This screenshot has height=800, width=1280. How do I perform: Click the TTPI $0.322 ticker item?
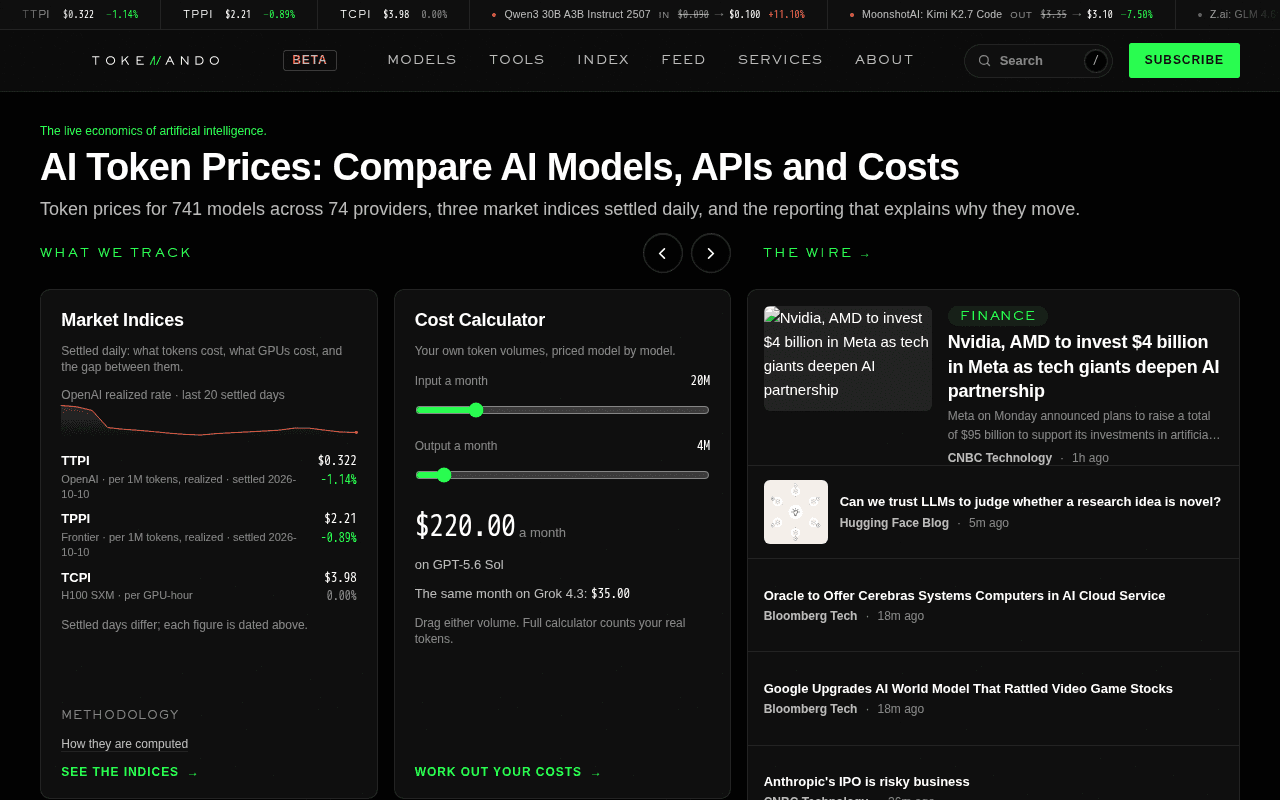tap(80, 15)
